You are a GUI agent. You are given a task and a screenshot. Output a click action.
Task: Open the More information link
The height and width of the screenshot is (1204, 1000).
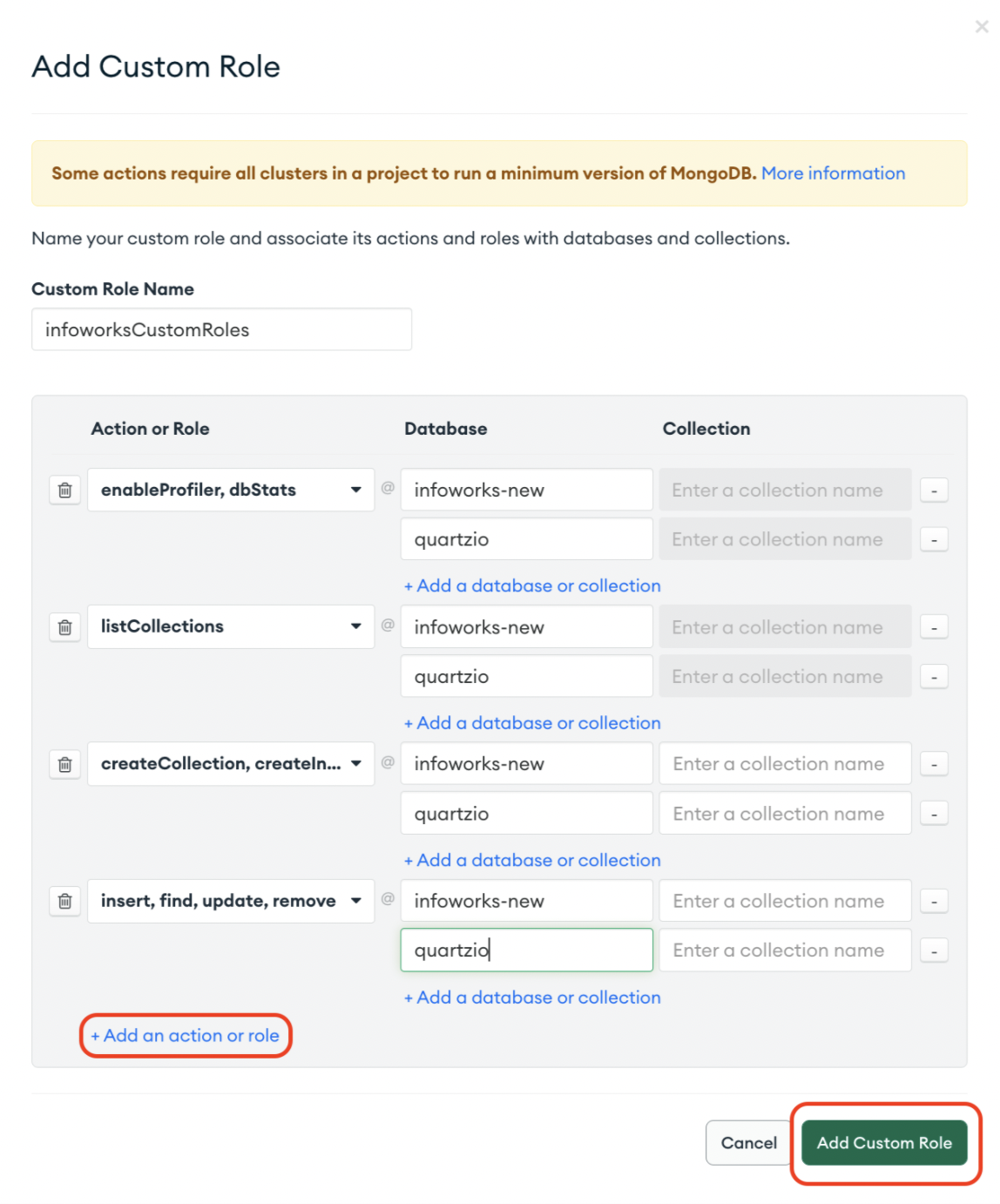[833, 173]
